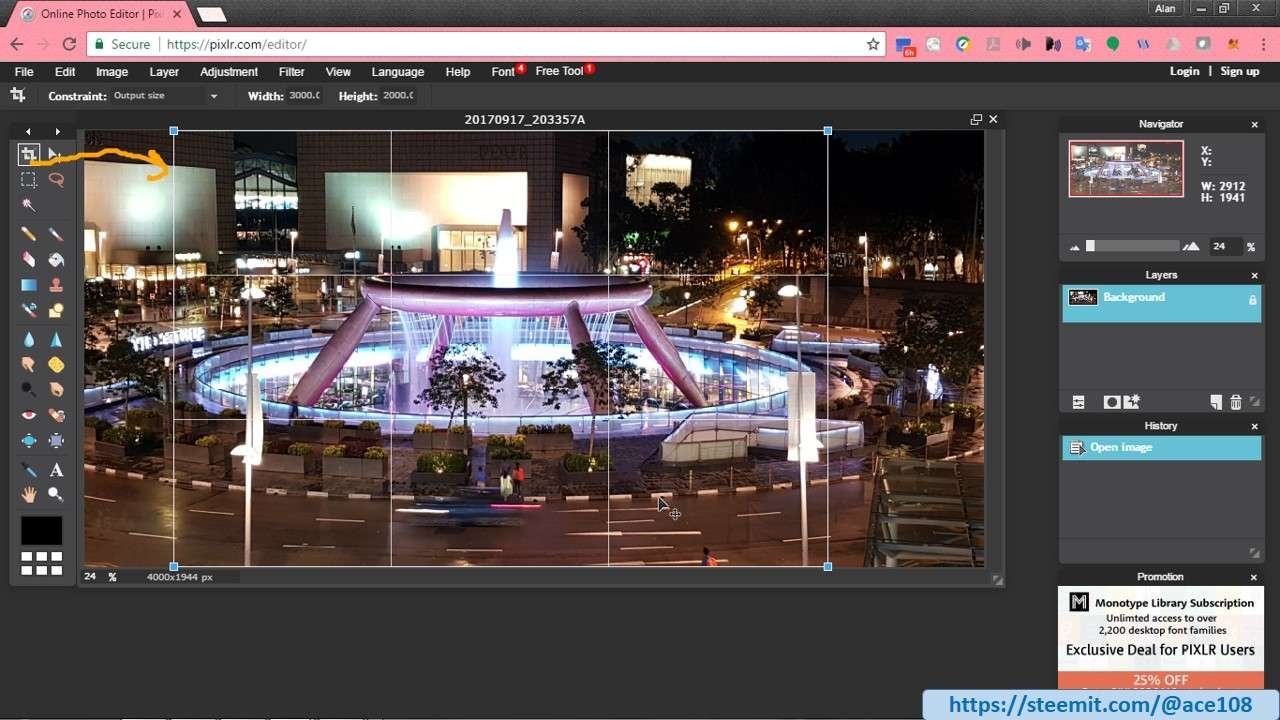Open Layer styles icon in Layers panel

[x=1132, y=402]
